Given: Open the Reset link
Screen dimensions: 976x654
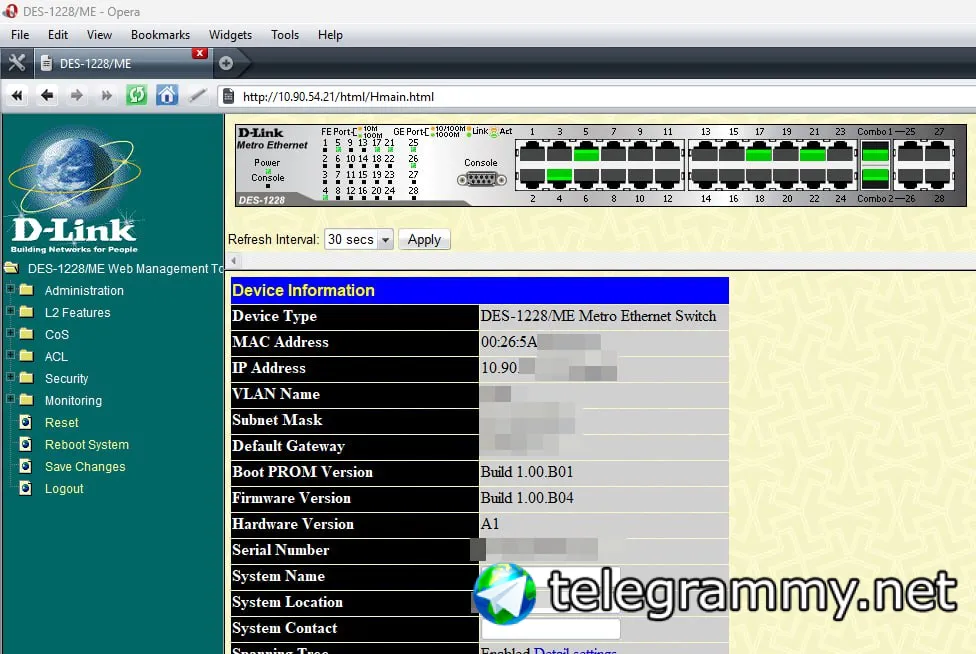Looking at the screenshot, I should (x=62, y=423).
